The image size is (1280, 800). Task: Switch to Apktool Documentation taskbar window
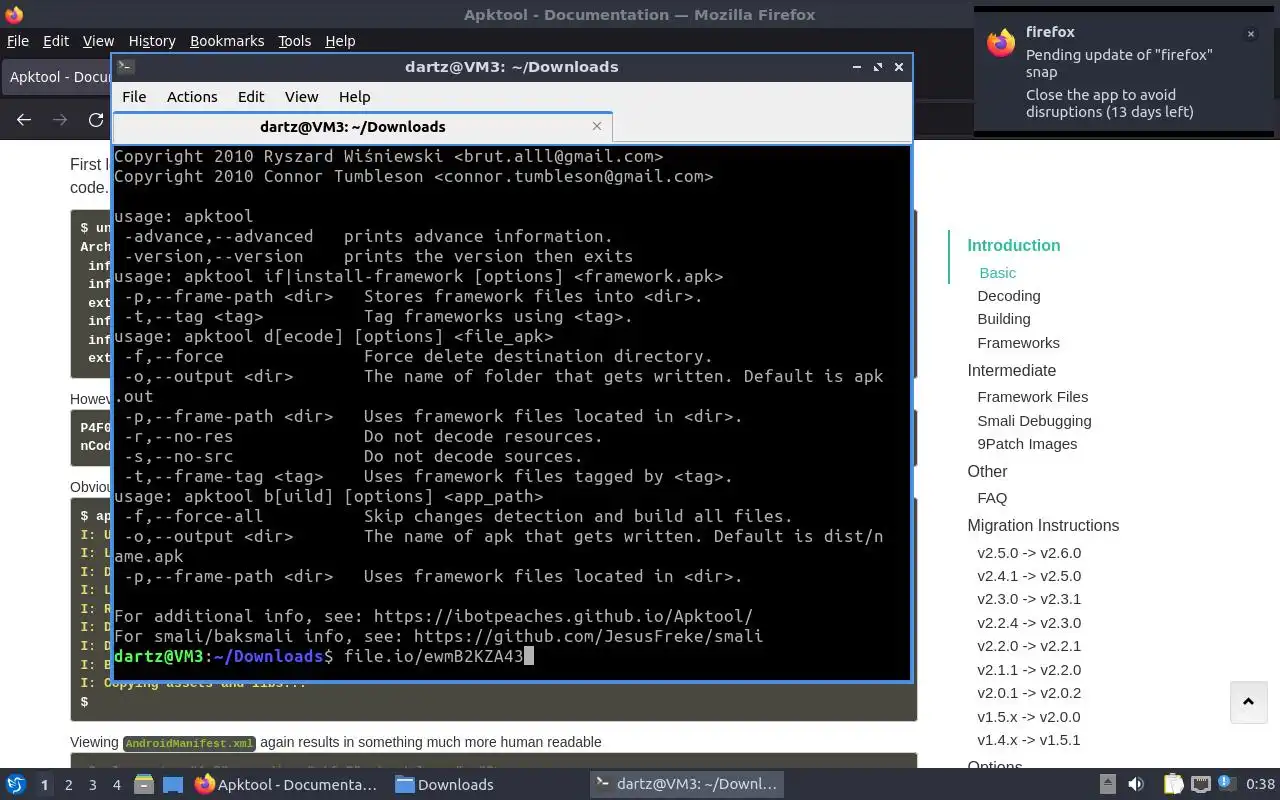click(x=286, y=785)
